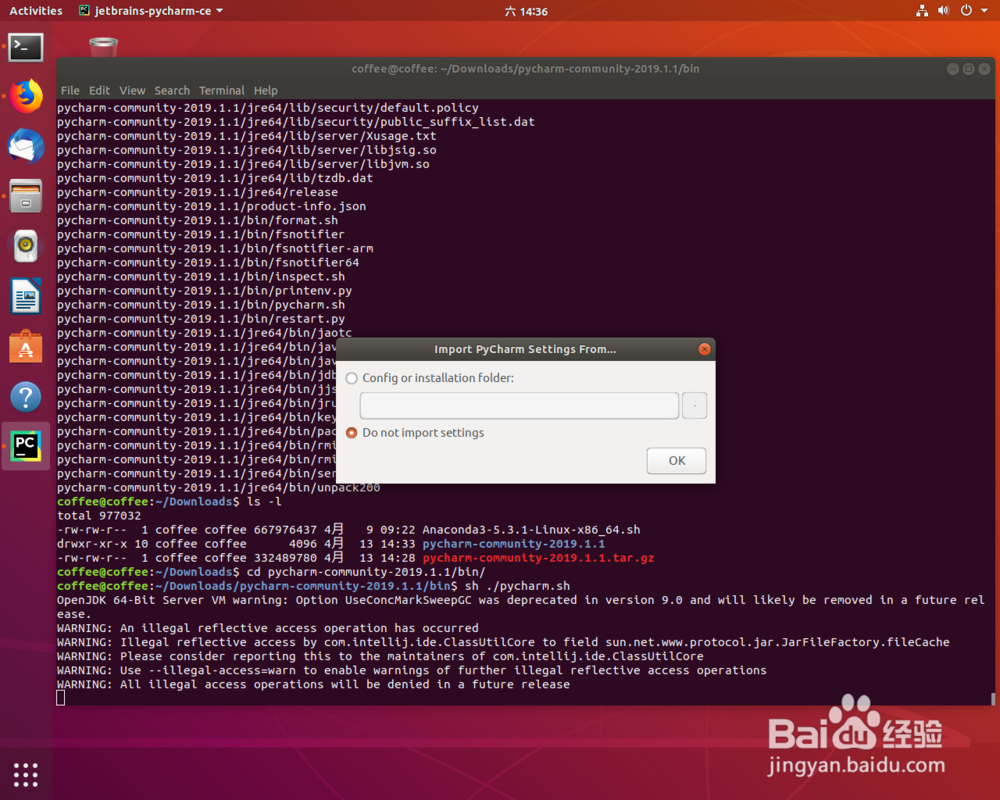Viewport: 1000px width, 800px height.
Task: Click terminal title bar text
Action: [525, 69]
